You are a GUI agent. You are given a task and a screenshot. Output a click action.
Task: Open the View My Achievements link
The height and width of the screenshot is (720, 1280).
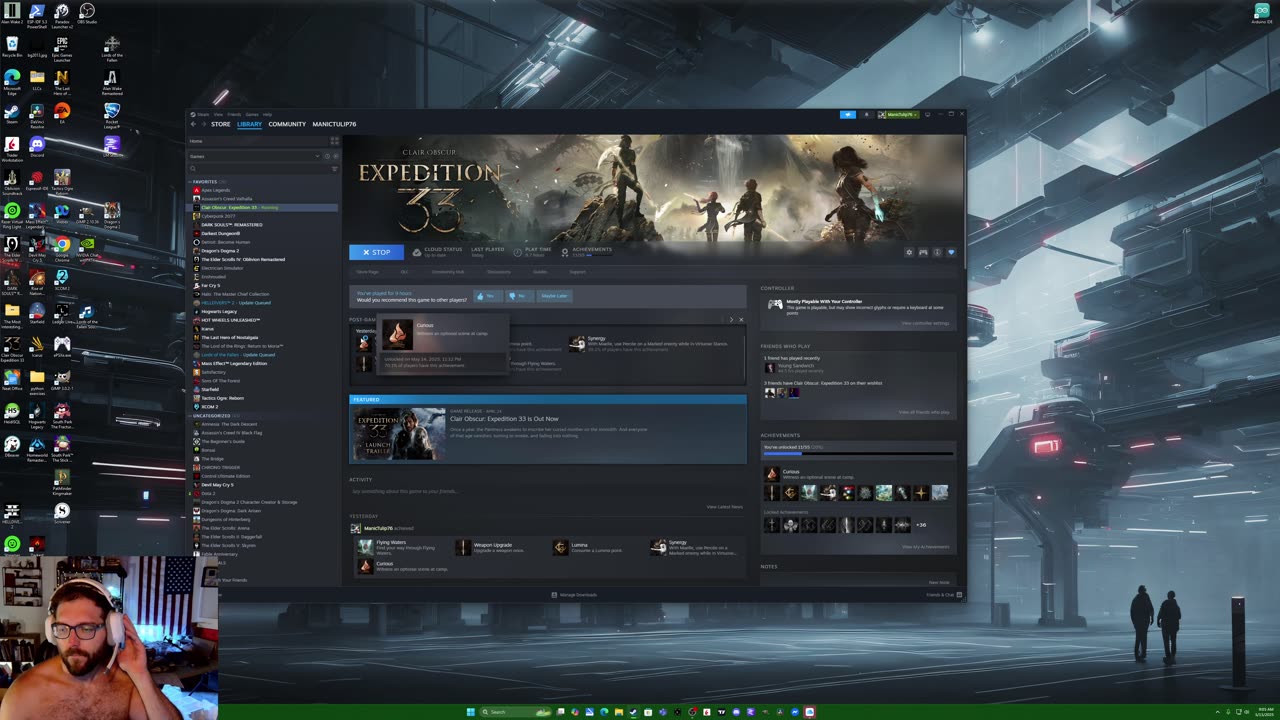pyautogui.click(x=926, y=547)
